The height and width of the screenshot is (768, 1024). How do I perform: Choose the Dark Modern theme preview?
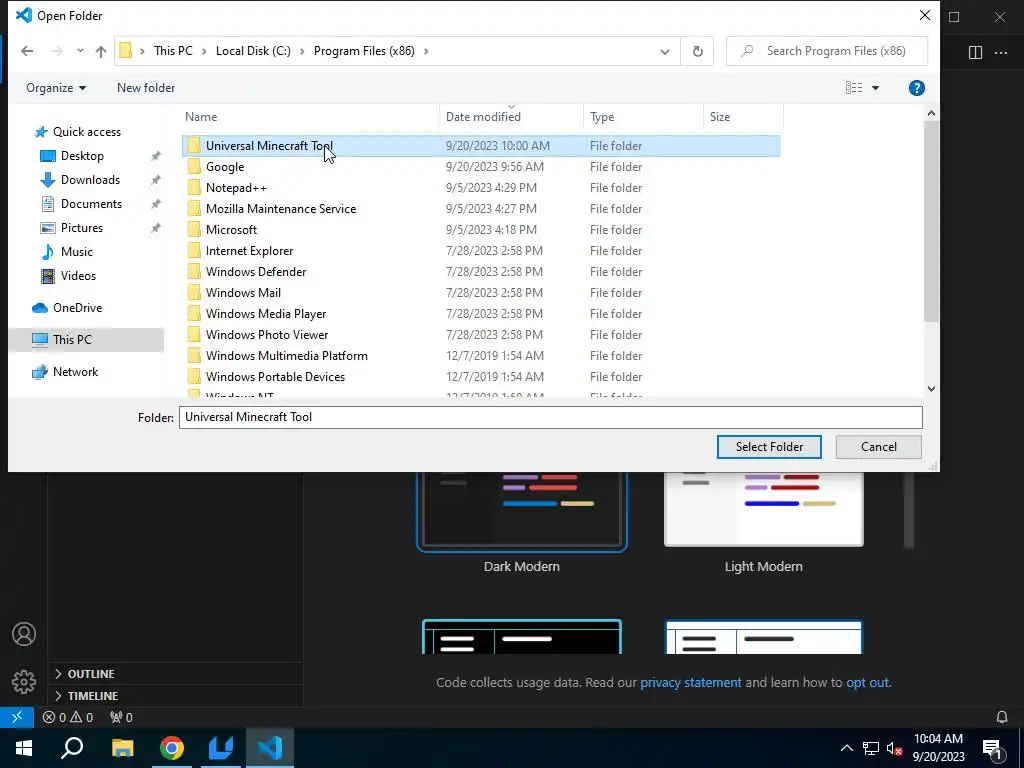pos(522,513)
